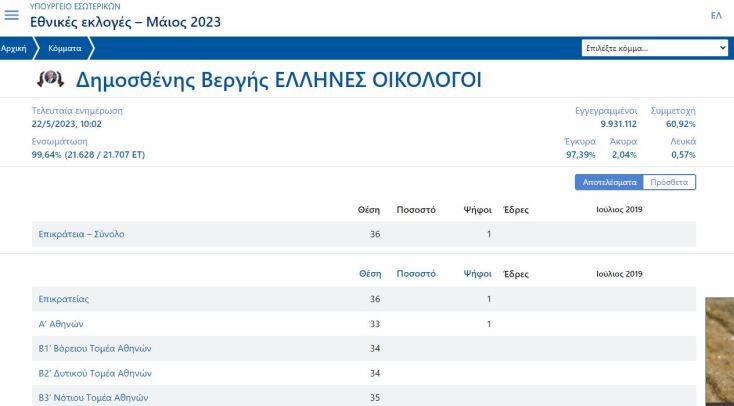Screen dimensions: 734x406
Task: Switch language via the ΕΛ link
Action: 716,15
